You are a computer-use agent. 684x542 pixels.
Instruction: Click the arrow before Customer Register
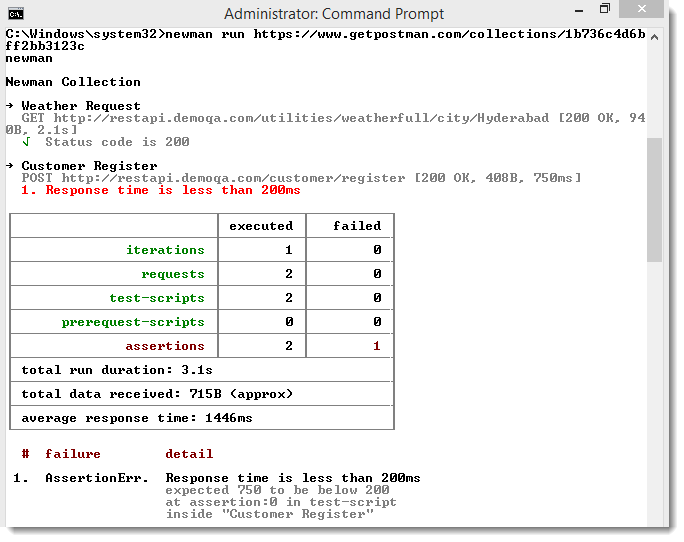[x=10, y=165]
